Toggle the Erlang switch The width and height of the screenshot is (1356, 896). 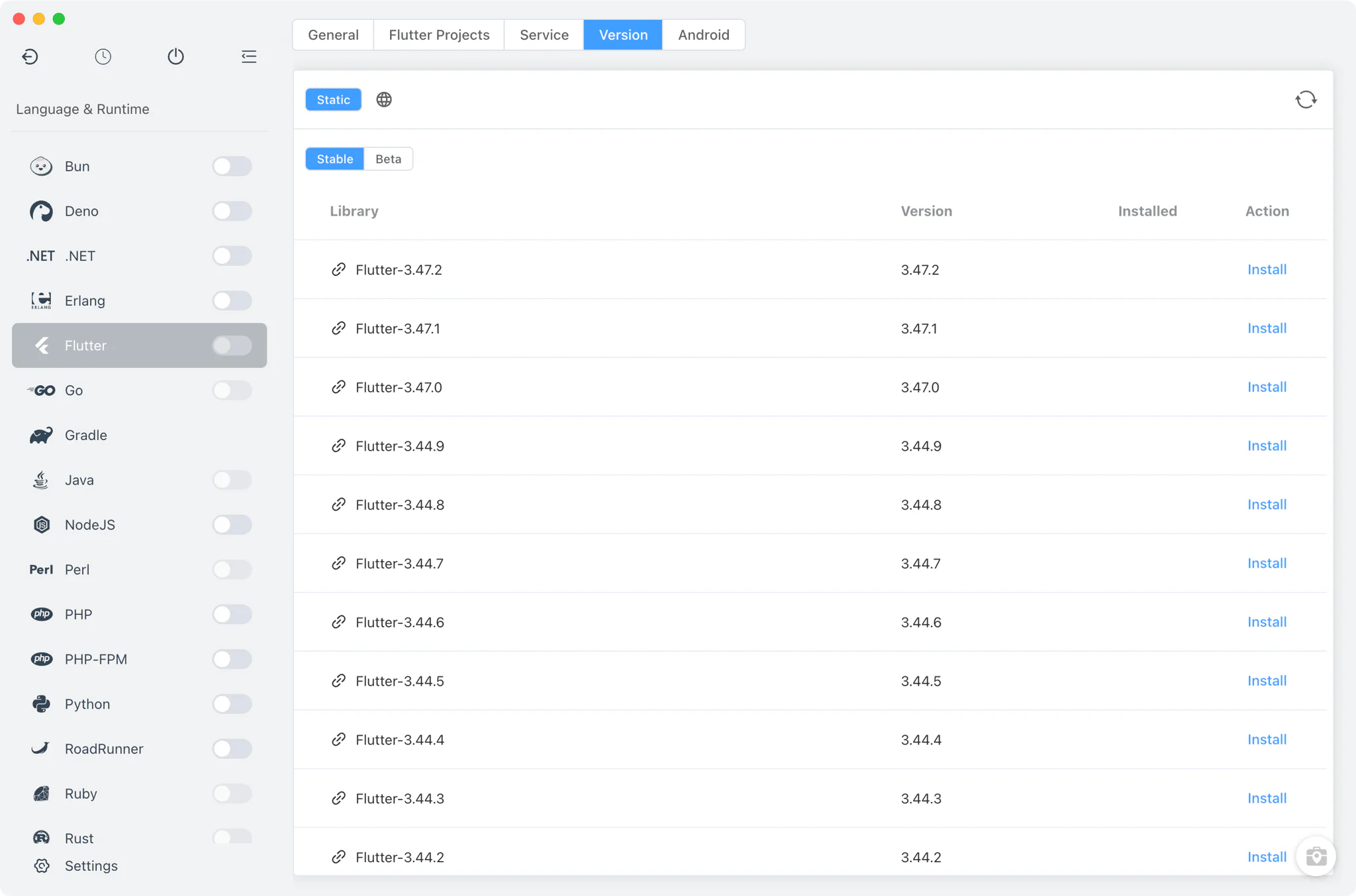click(232, 300)
